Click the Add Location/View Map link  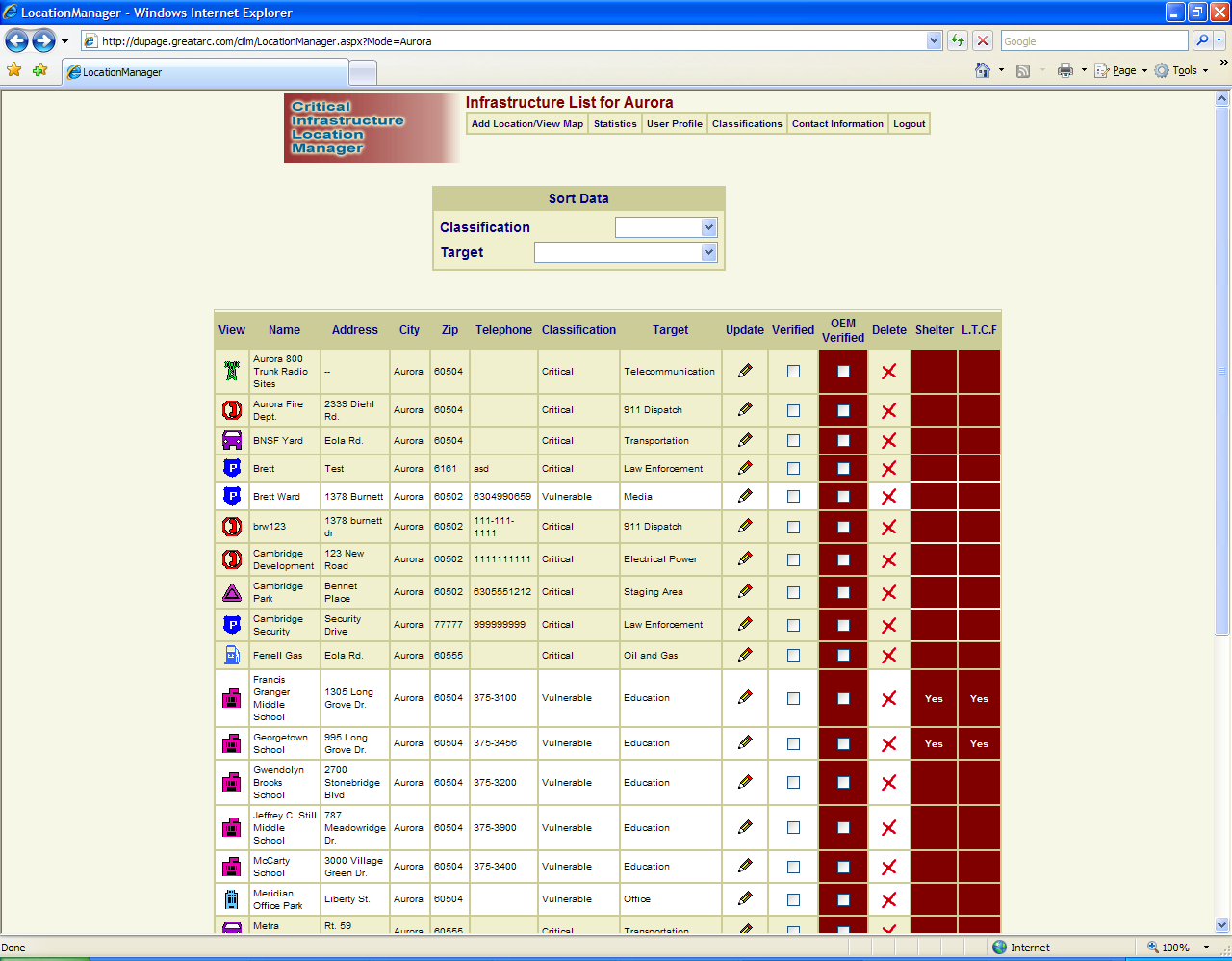(x=526, y=124)
